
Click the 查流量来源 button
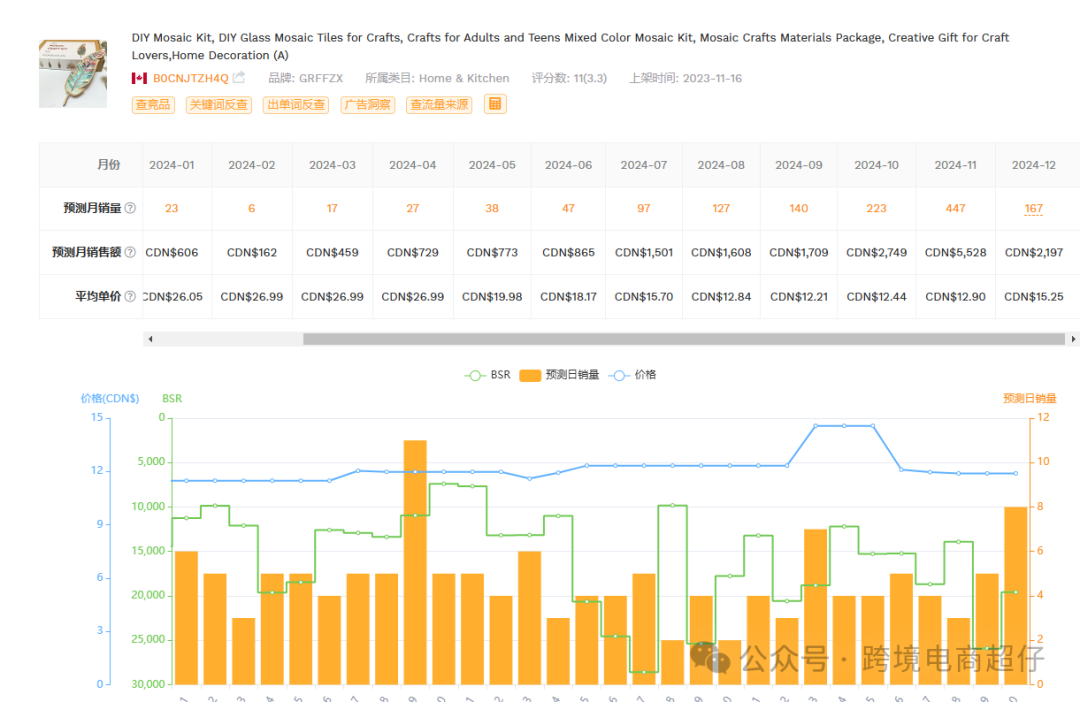(439, 104)
